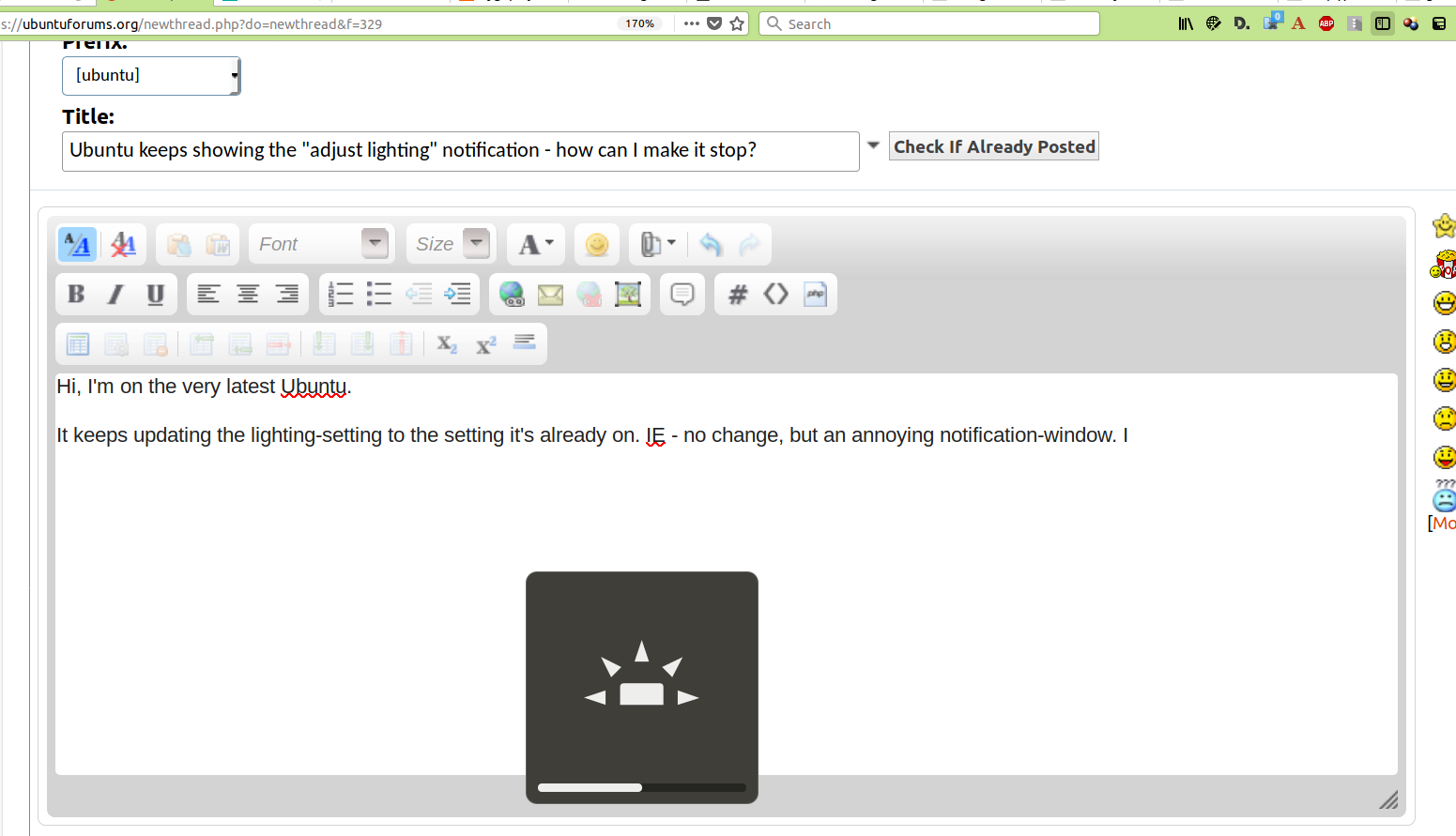Open the Size dropdown
The image size is (1456, 836).
pyautogui.click(x=452, y=244)
